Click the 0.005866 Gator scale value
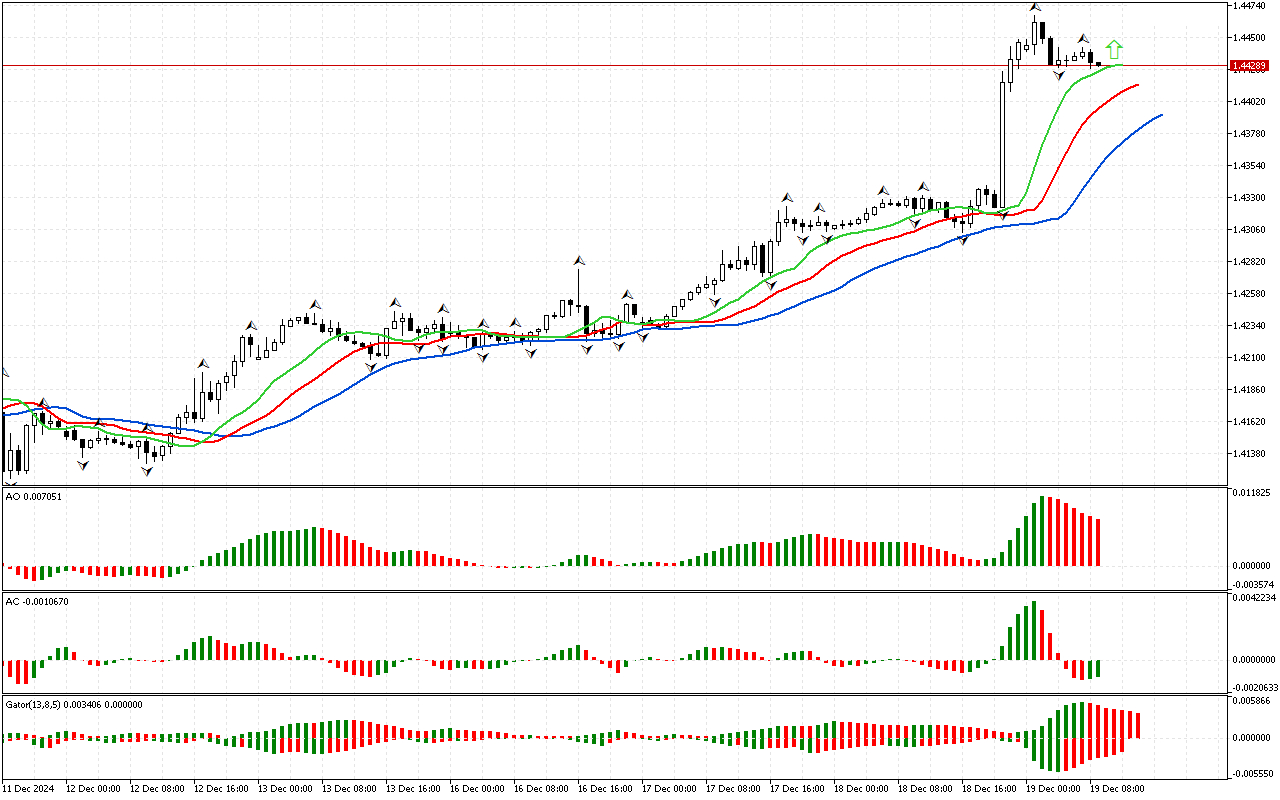 coord(1252,703)
